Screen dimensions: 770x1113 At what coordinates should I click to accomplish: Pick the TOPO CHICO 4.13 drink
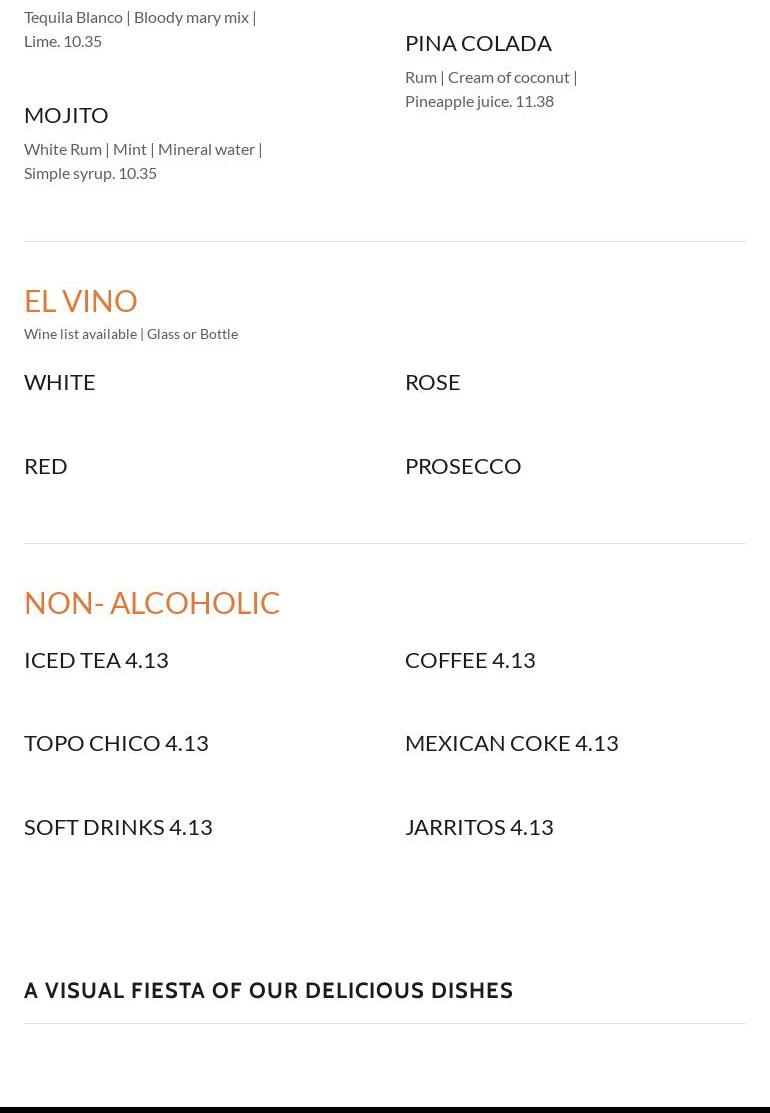point(116,743)
